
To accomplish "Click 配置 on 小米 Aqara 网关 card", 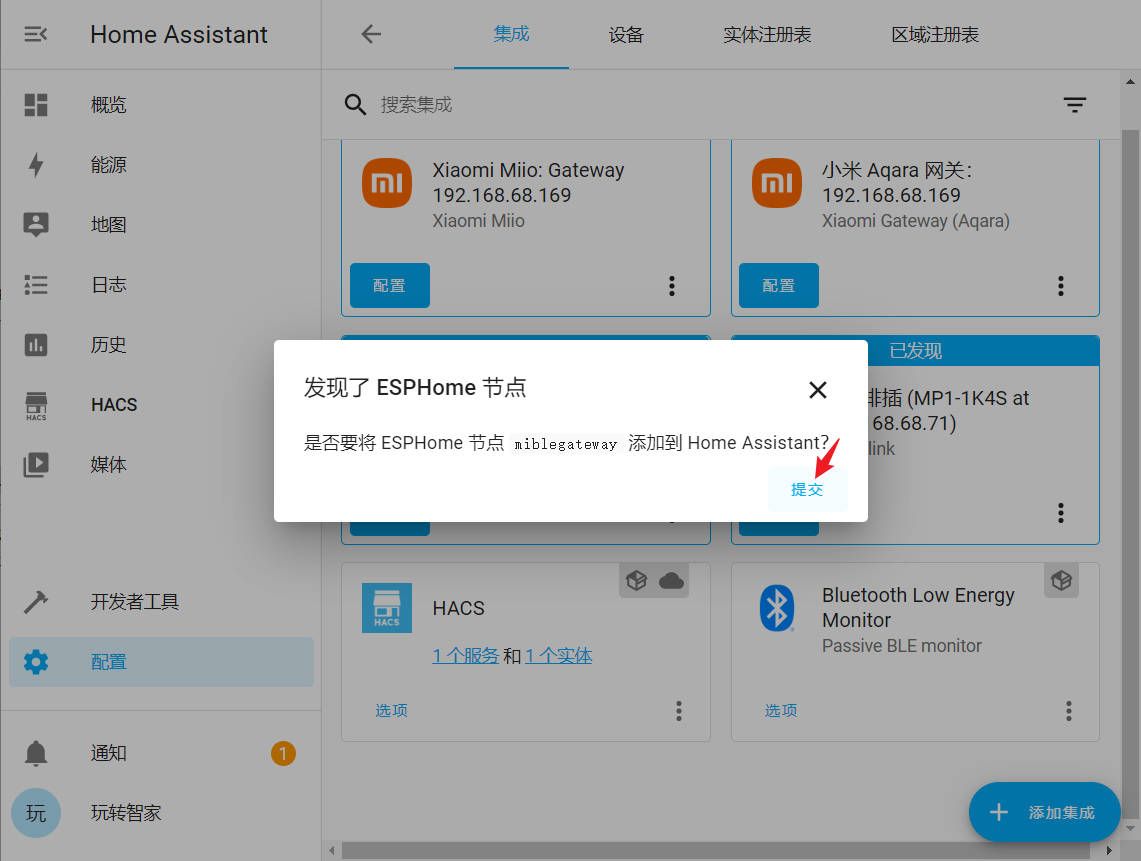I will 779,285.
